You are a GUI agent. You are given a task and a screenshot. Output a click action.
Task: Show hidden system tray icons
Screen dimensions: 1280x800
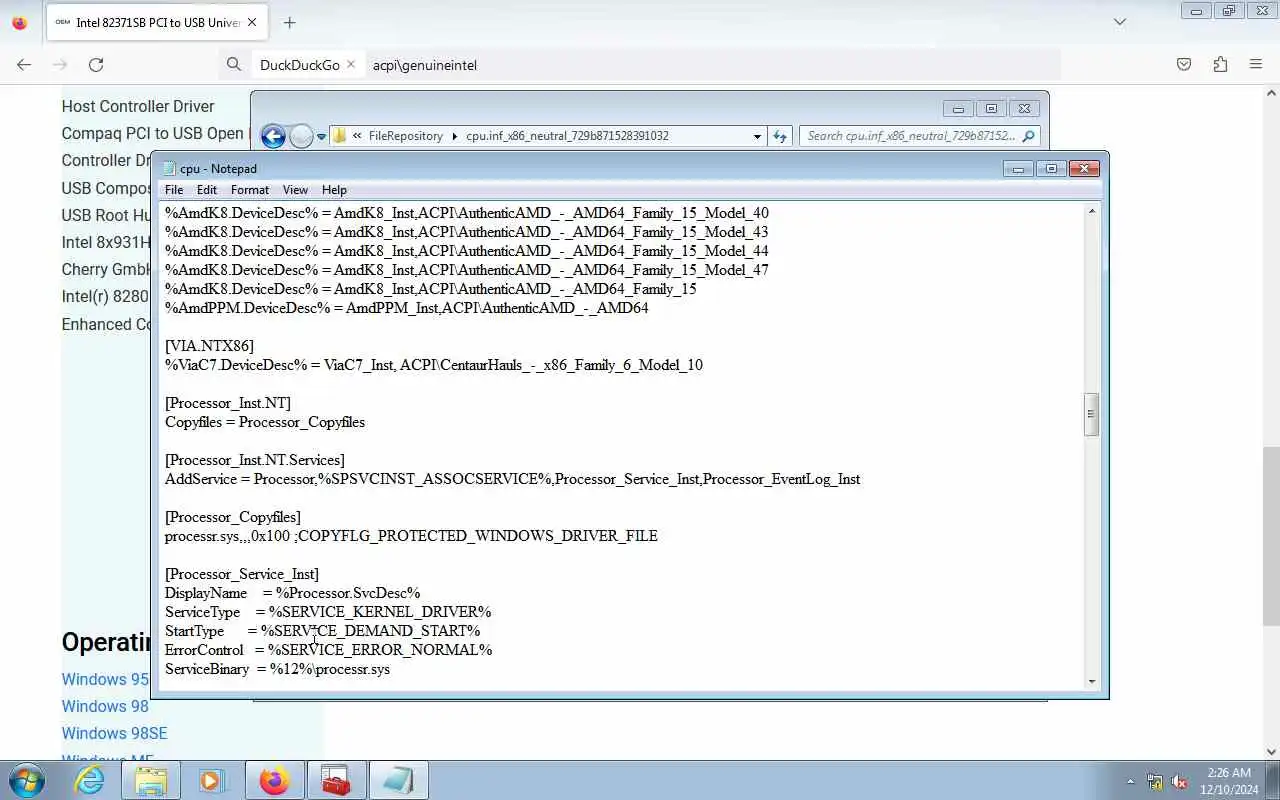[1130, 781]
